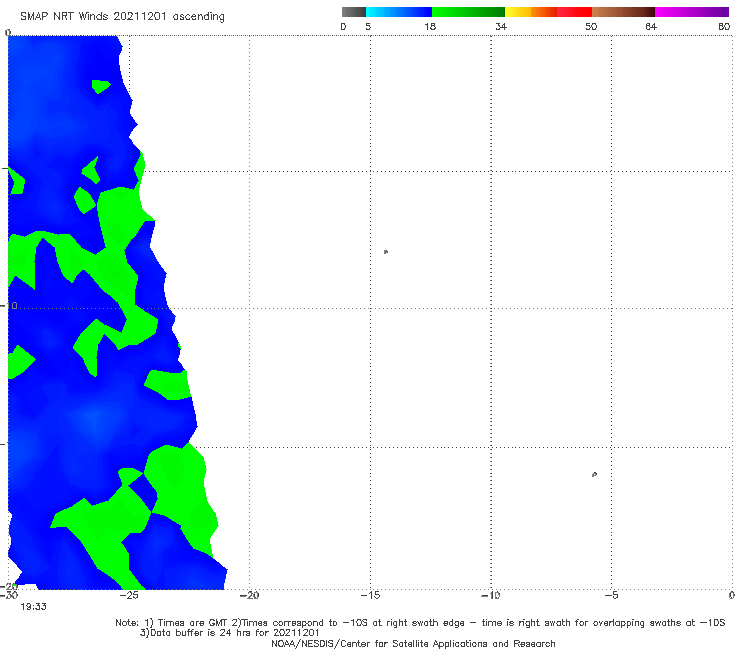The width and height of the screenshot is (740, 650).
Task: Click the color bar label '64'
Action: pyautogui.click(x=651, y=27)
